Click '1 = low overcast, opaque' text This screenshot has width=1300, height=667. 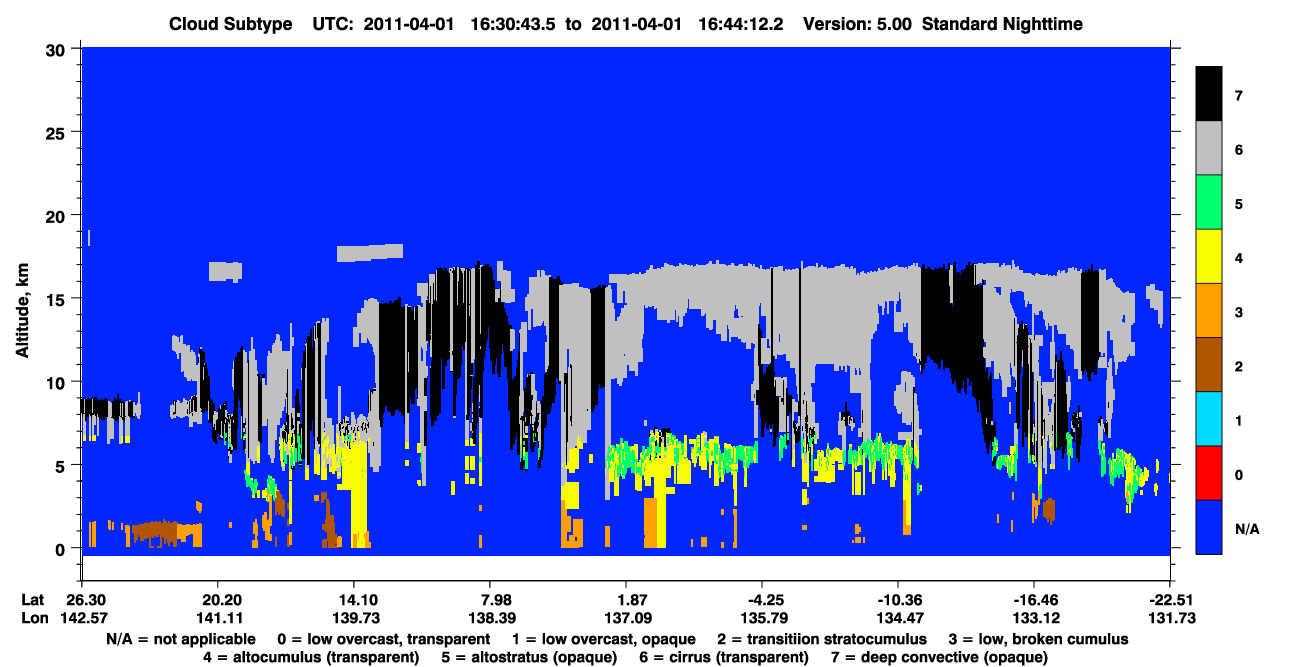[606, 639]
